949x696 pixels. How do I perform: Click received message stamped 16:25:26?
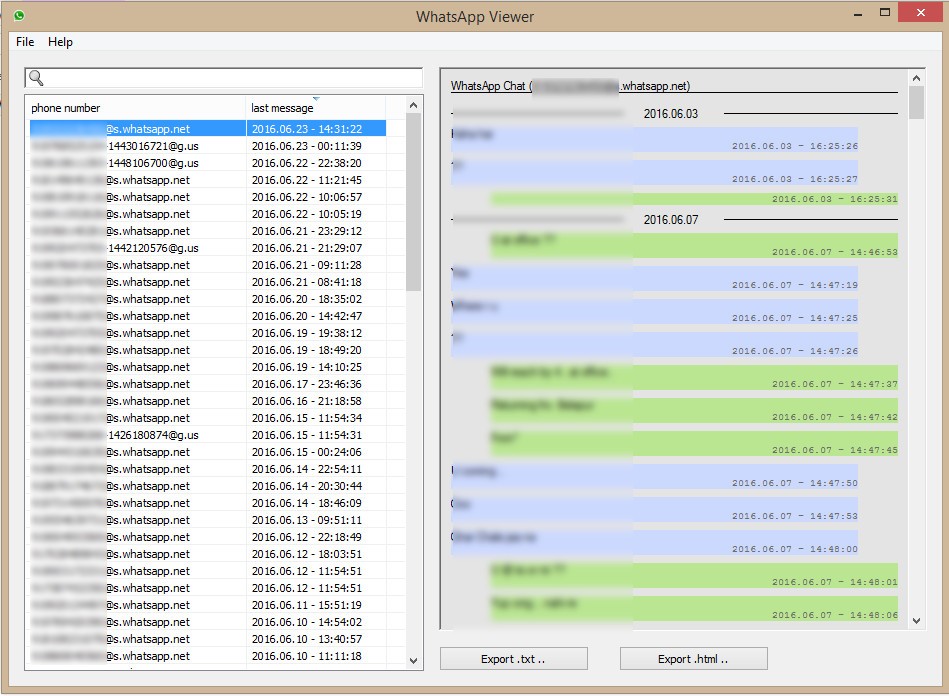click(654, 139)
